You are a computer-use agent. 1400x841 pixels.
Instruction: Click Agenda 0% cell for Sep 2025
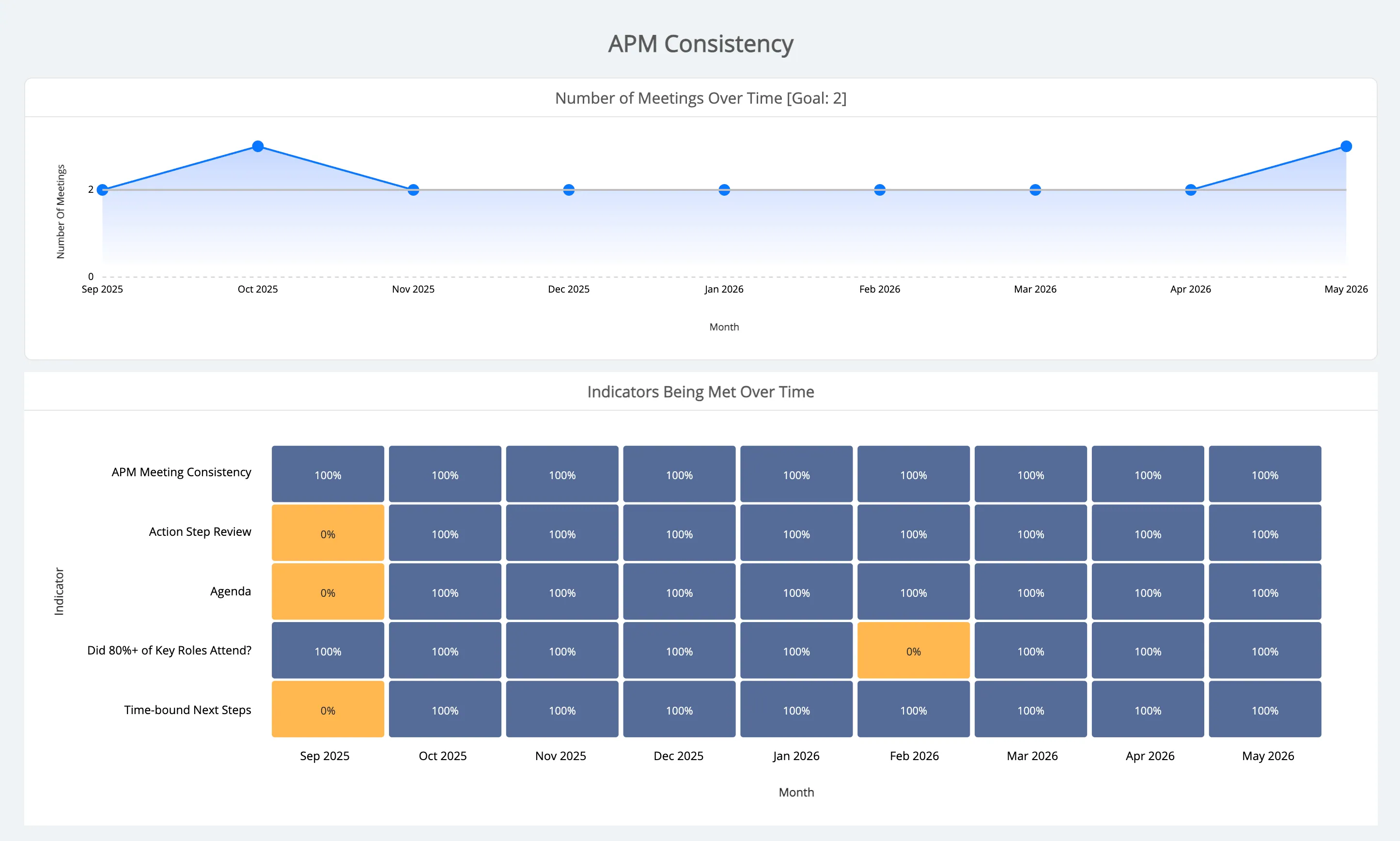coord(328,591)
